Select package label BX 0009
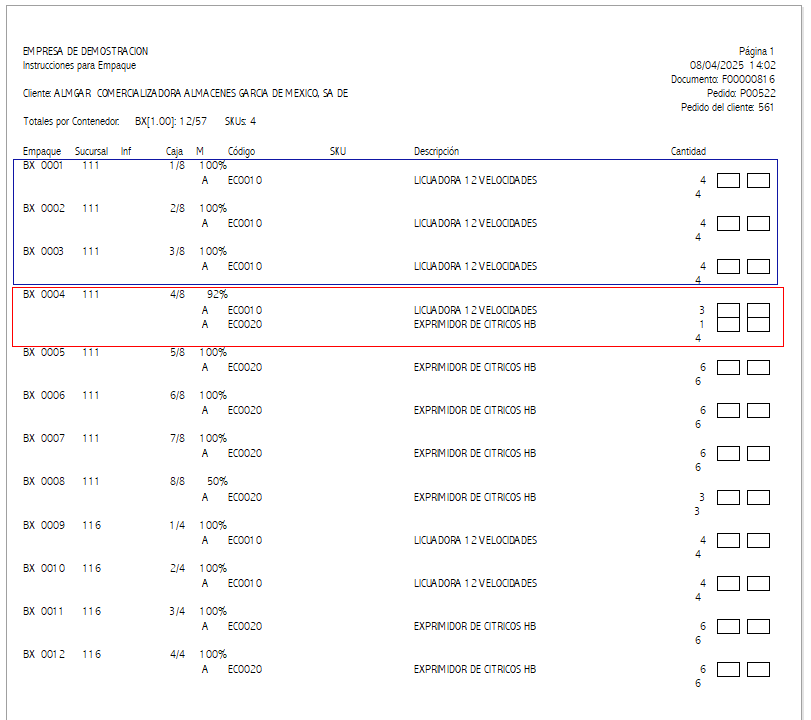The image size is (811, 720). (44, 525)
